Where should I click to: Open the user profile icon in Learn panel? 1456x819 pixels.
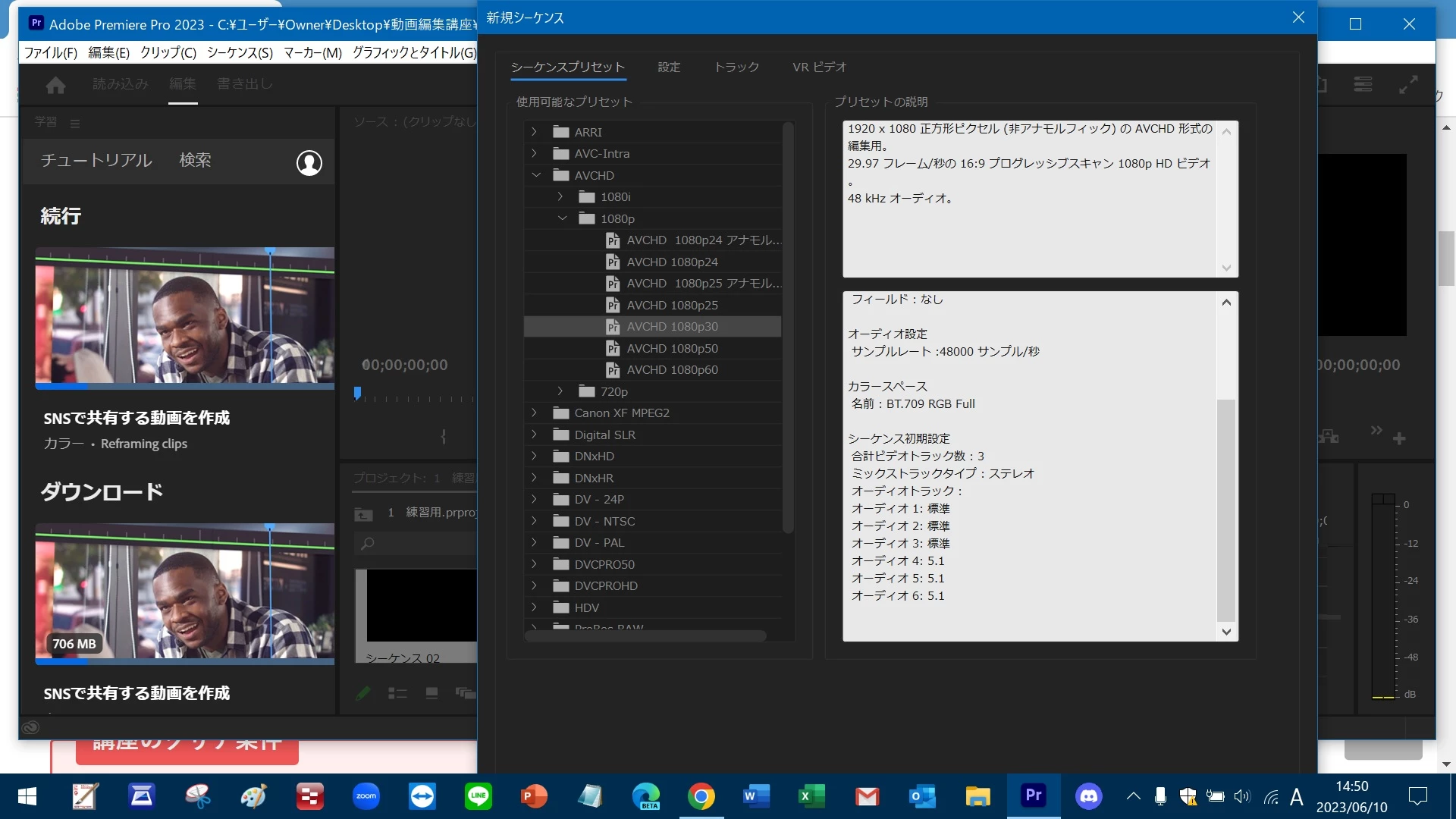coord(309,162)
